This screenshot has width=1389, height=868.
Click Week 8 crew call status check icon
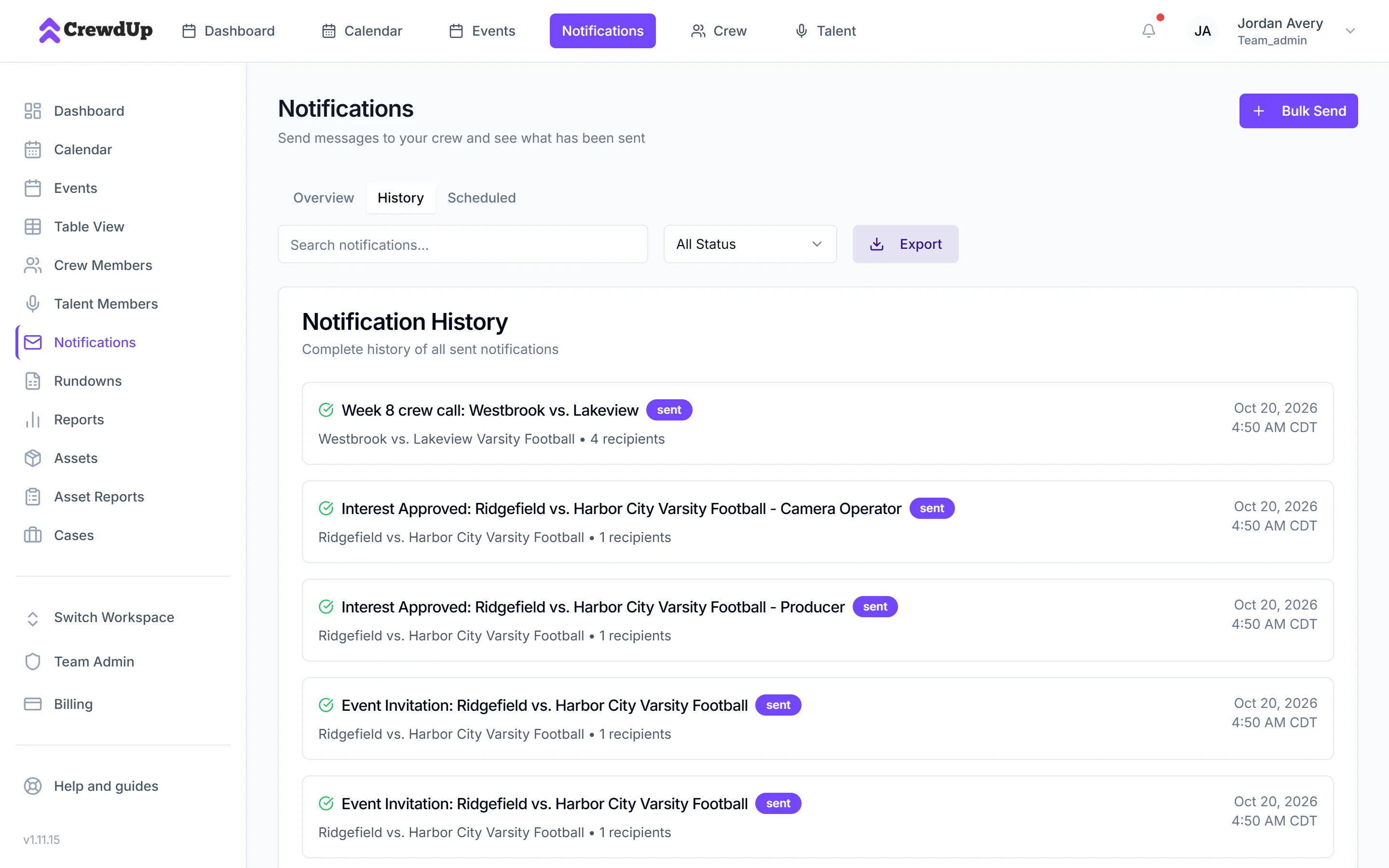click(x=326, y=410)
